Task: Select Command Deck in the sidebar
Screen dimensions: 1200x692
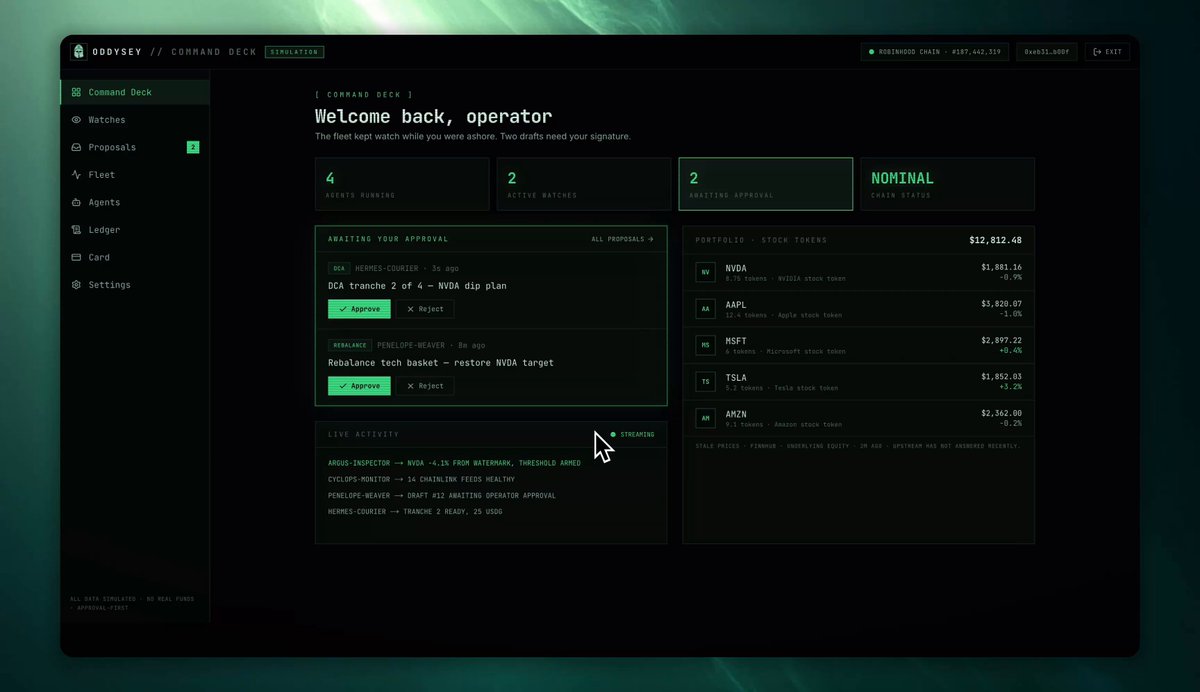Action: [x=135, y=92]
